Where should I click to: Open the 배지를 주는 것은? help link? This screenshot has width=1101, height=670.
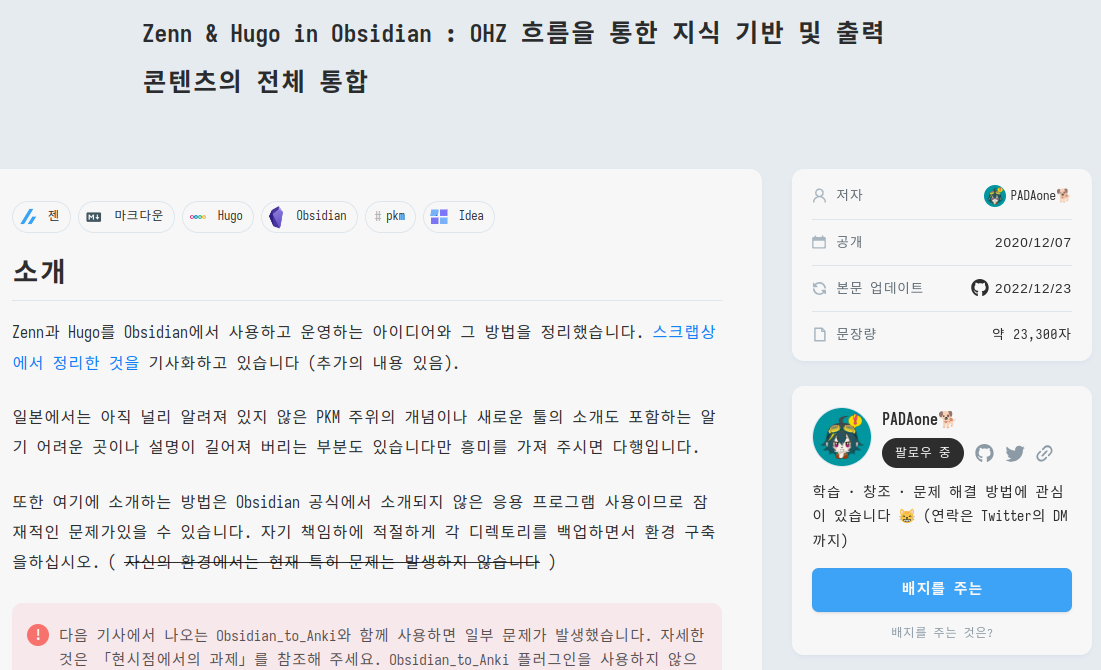coord(941,632)
